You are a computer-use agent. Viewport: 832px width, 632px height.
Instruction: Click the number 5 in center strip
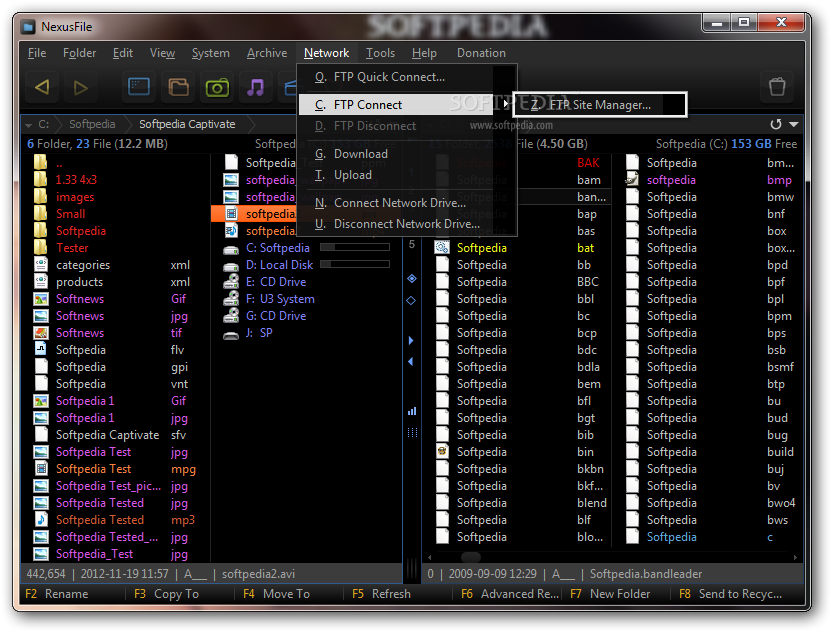[412, 245]
